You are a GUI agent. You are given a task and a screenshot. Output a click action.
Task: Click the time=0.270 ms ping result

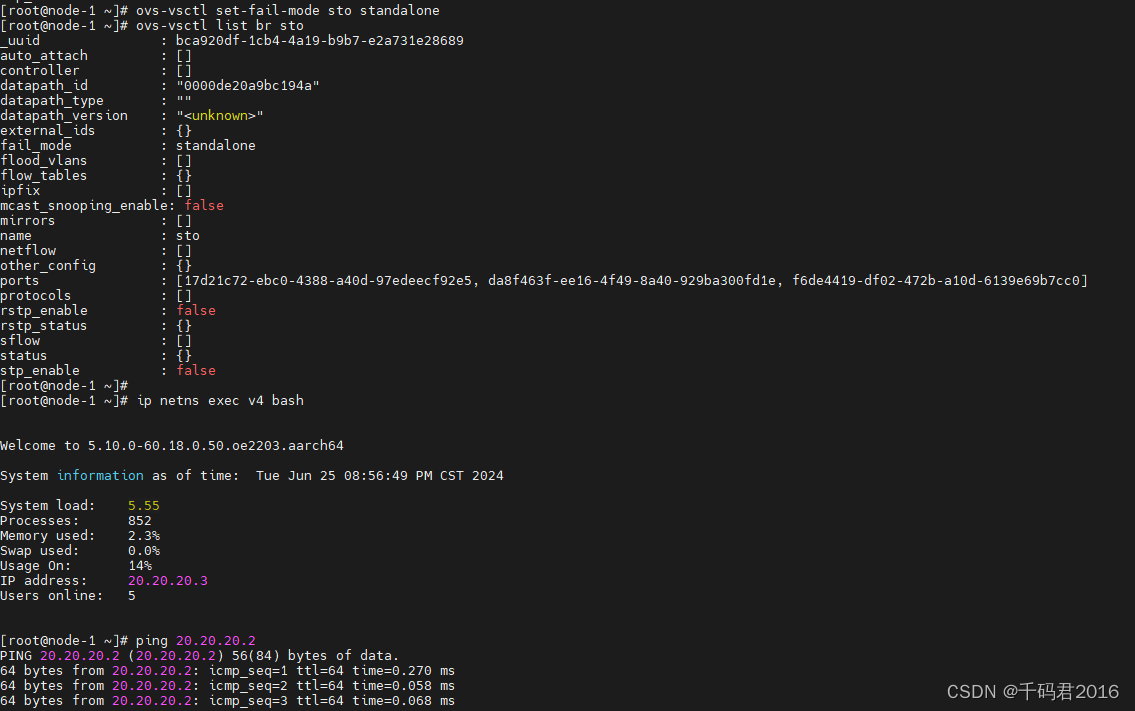(x=404, y=671)
